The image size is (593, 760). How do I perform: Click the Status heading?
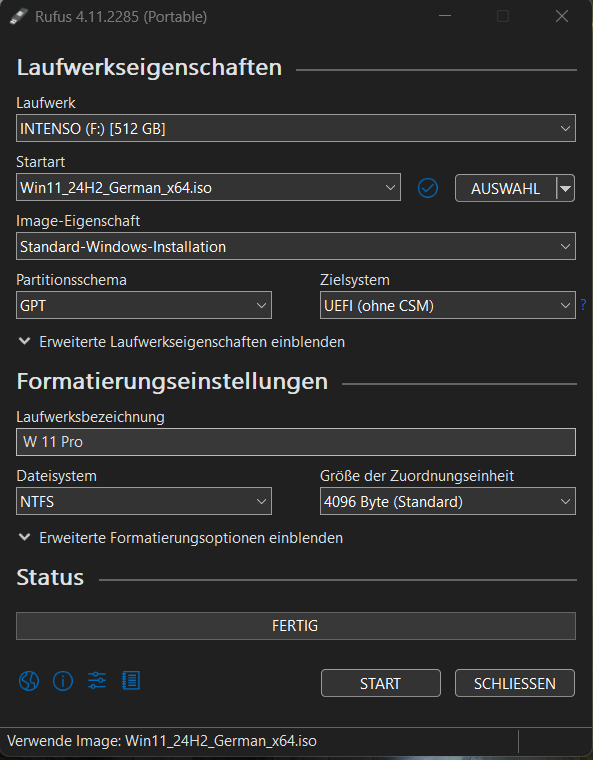50,577
